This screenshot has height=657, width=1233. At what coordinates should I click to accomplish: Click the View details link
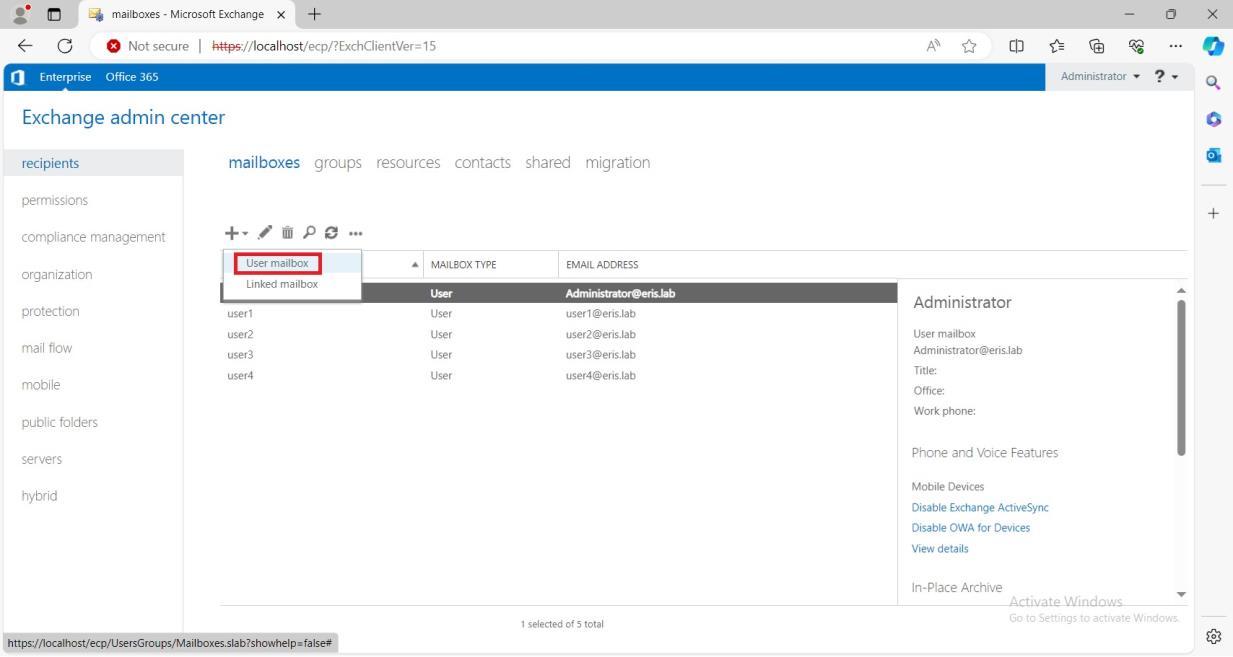click(x=939, y=549)
